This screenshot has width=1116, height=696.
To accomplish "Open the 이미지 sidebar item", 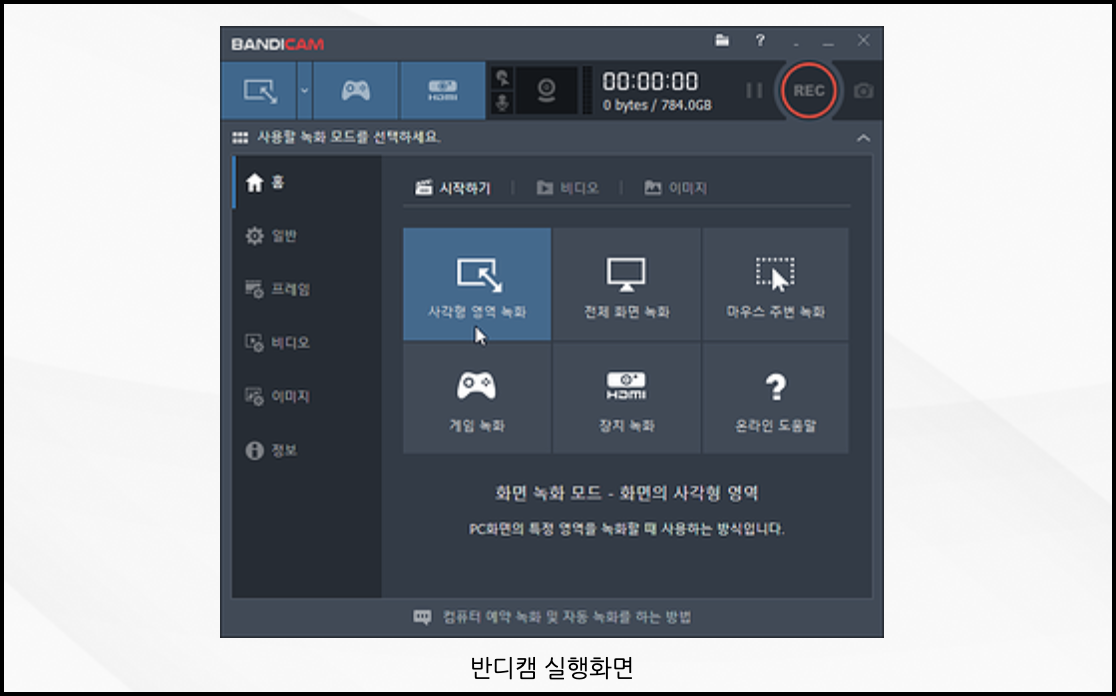I will (307, 396).
